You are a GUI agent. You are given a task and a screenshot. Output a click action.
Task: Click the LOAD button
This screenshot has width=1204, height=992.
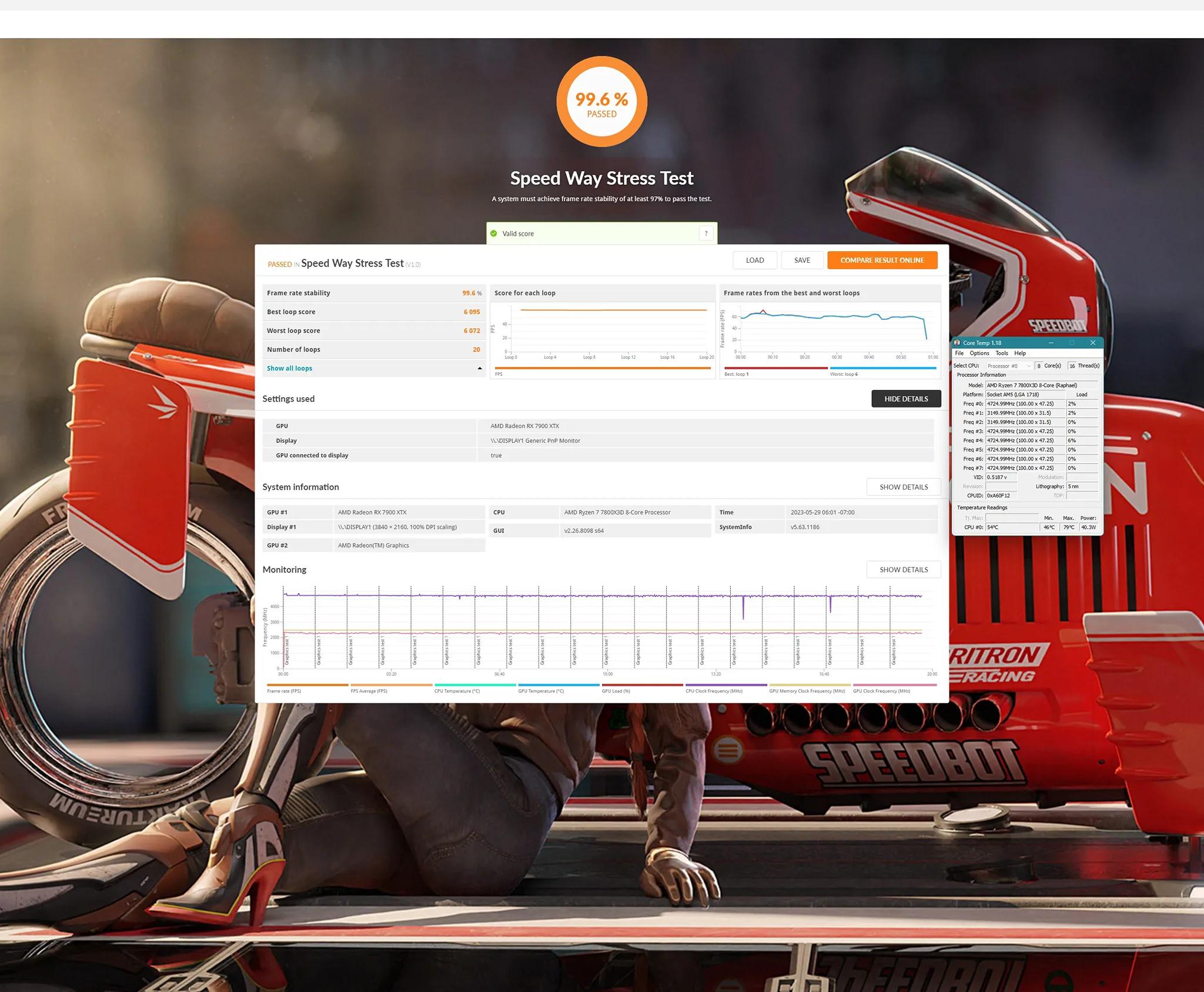click(x=755, y=260)
